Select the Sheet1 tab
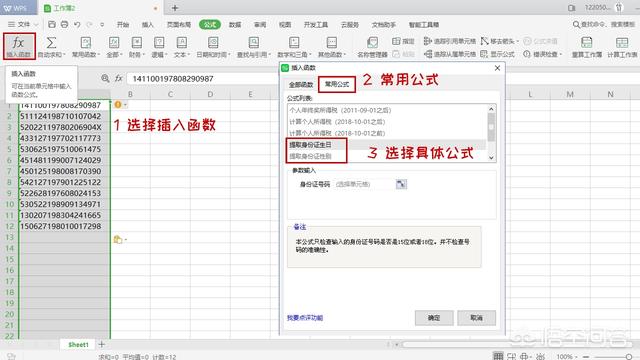 78,344
